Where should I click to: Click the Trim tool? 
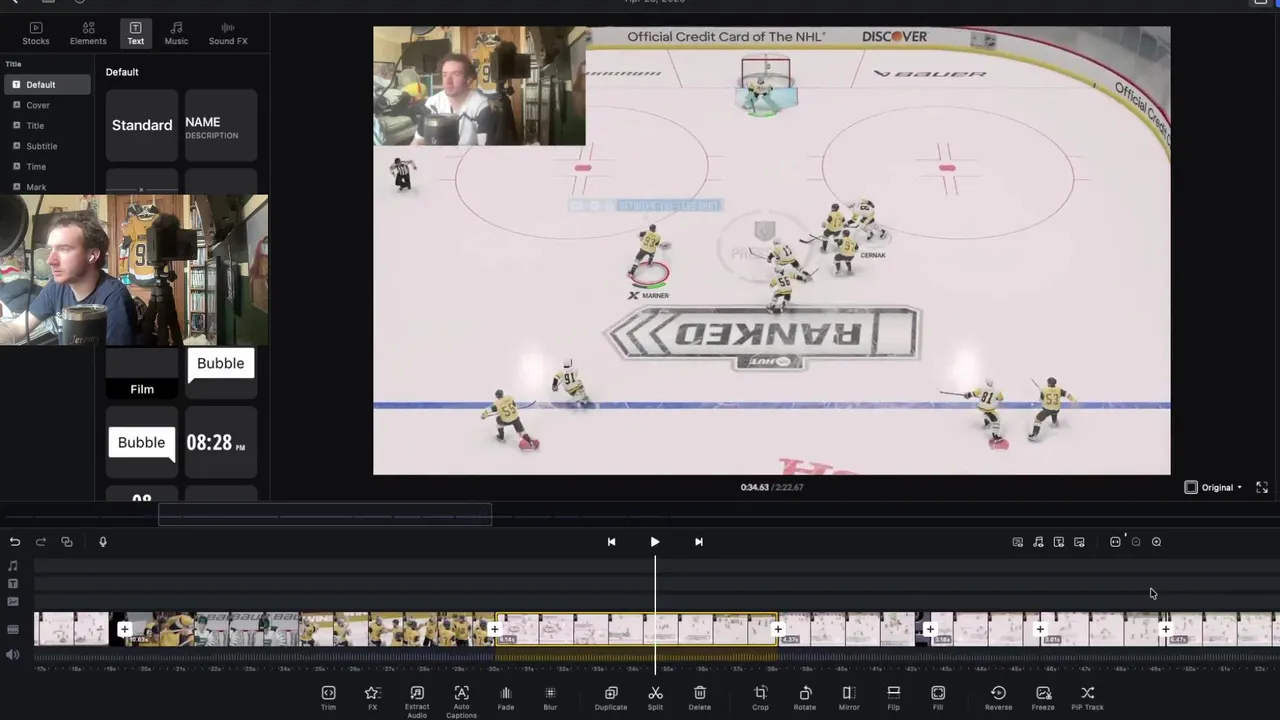pyautogui.click(x=328, y=698)
